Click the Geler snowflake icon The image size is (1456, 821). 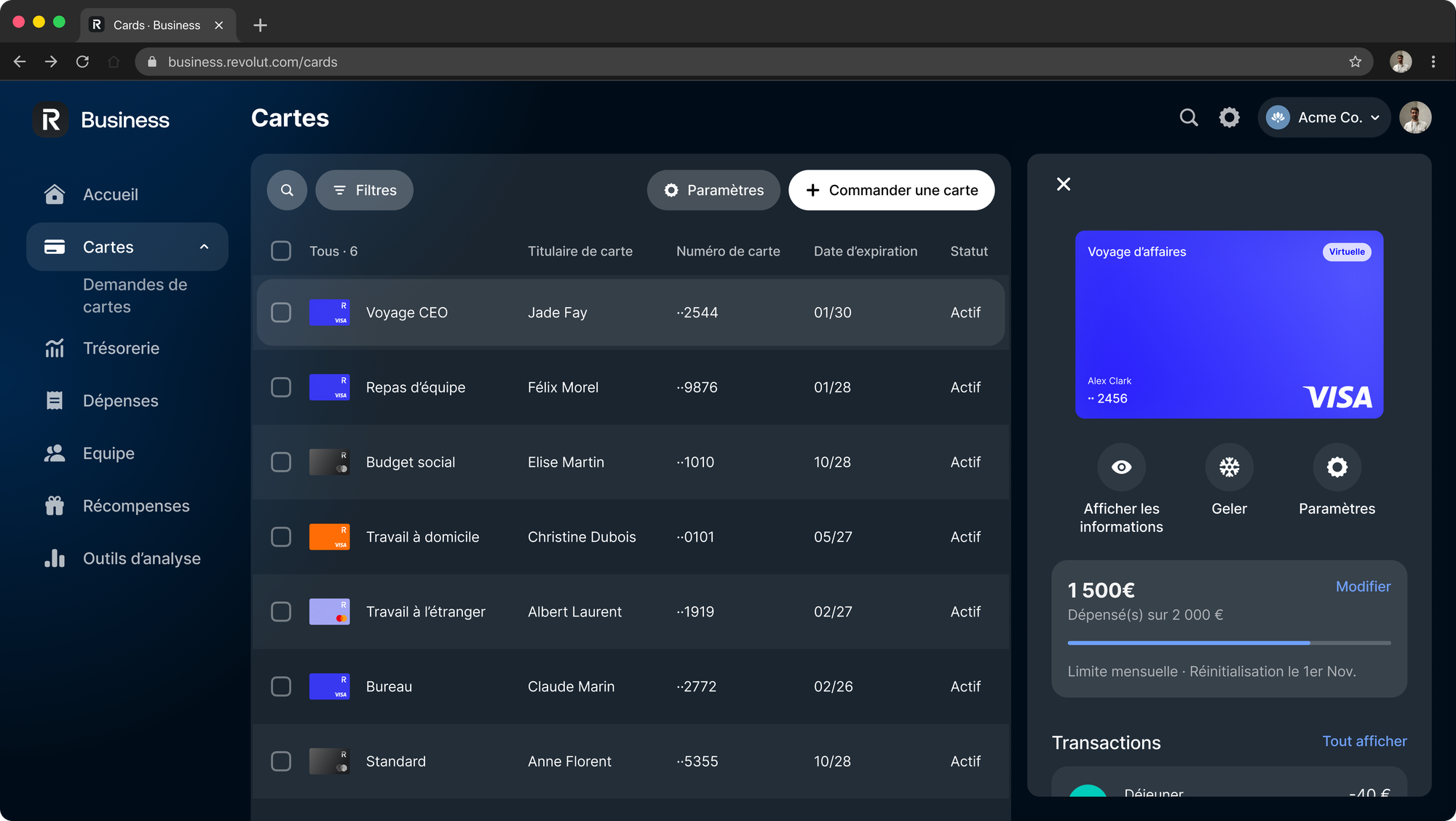point(1229,467)
